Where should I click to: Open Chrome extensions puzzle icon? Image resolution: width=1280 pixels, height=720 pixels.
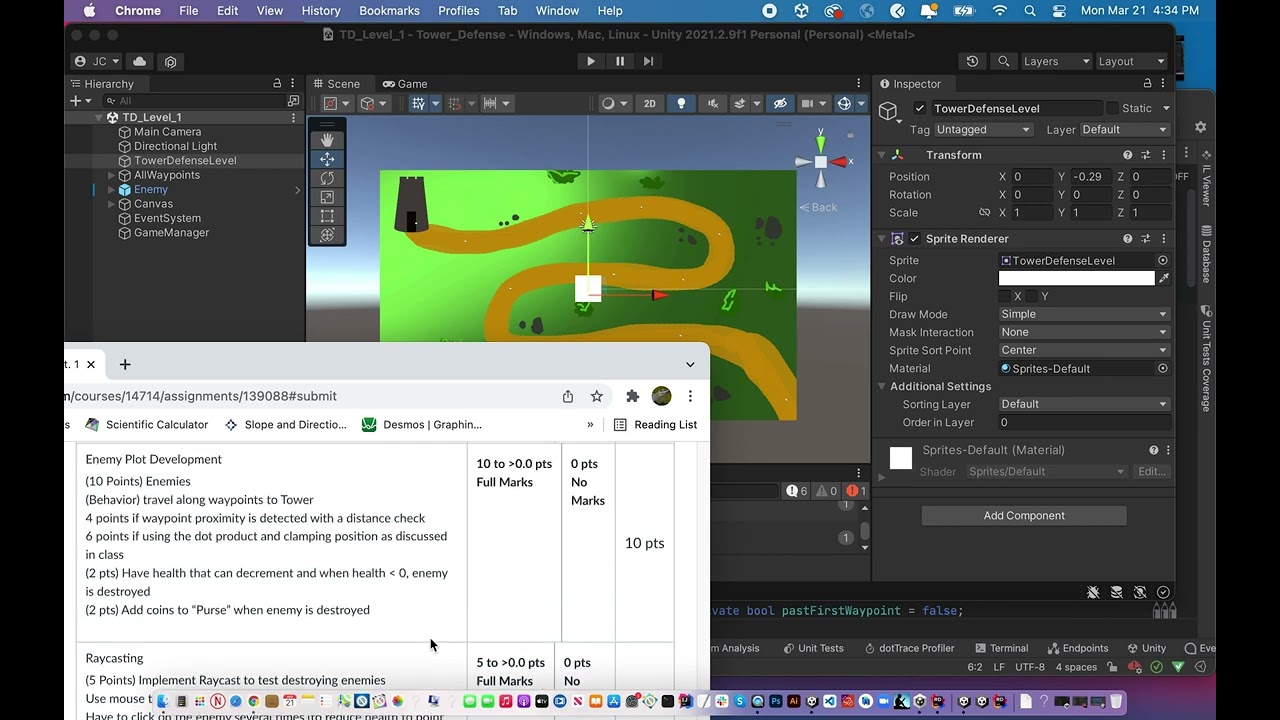(x=632, y=396)
